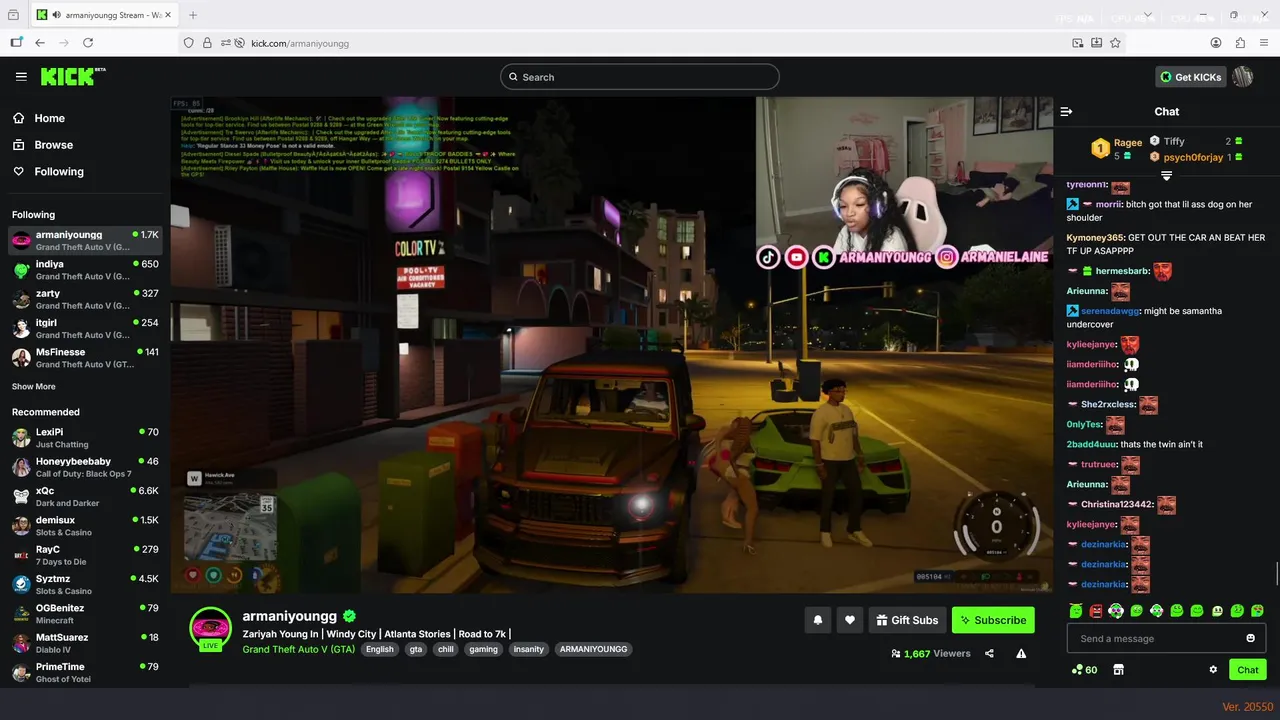Screen dimensions: 1280x720
Task: Open the channel shop icon
Action: pyautogui.click(x=1119, y=670)
